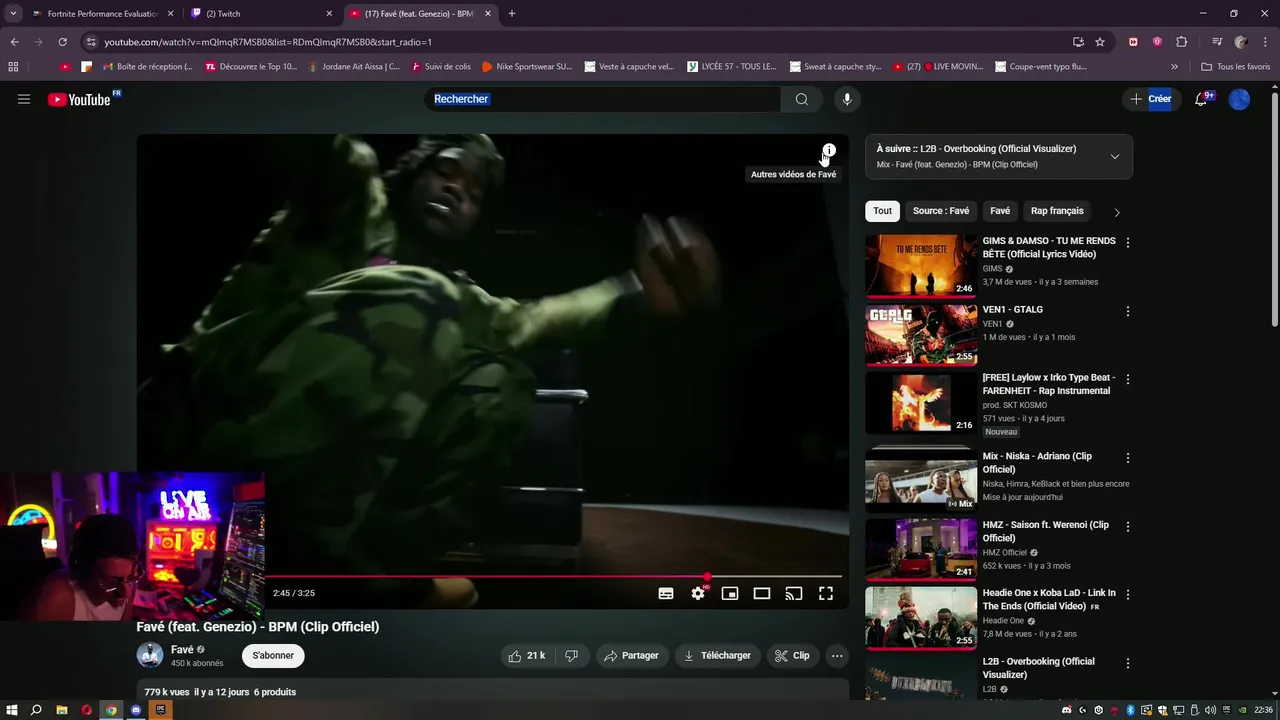
Task: Switch to the Twitch browser tab
Action: click(x=261, y=14)
